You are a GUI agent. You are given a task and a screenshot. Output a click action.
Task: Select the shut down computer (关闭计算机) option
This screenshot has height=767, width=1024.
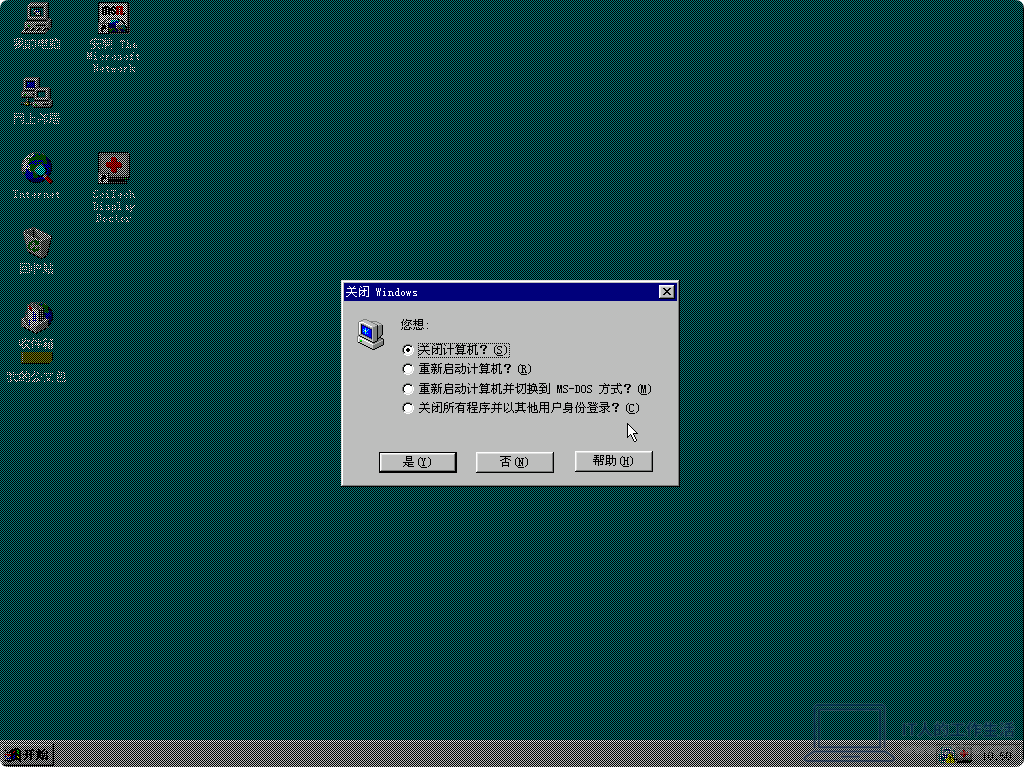point(456,350)
